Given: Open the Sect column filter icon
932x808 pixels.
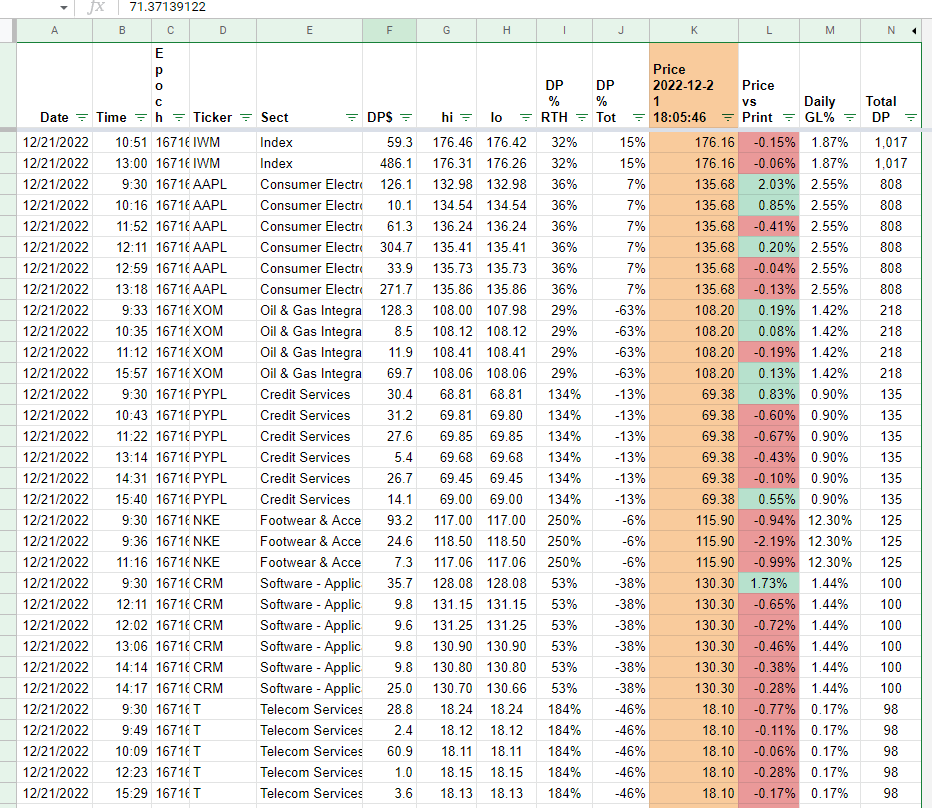Looking at the screenshot, I should (x=352, y=118).
